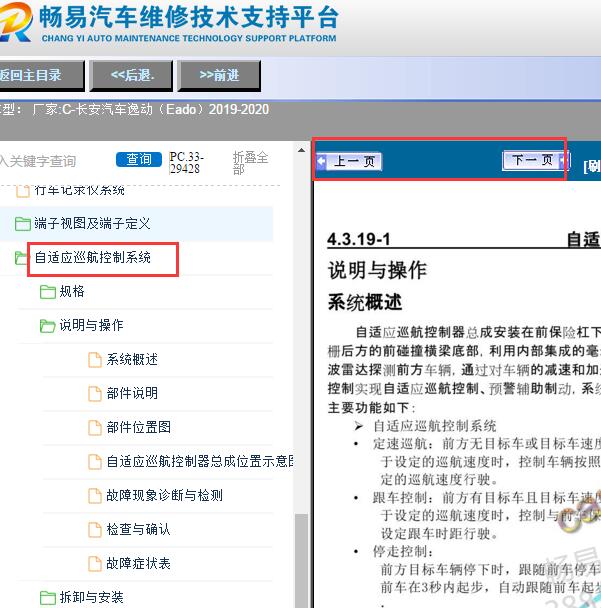Click document icon beside 部件位置图
This screenshot has height=608, width=601.
point(95,428)
